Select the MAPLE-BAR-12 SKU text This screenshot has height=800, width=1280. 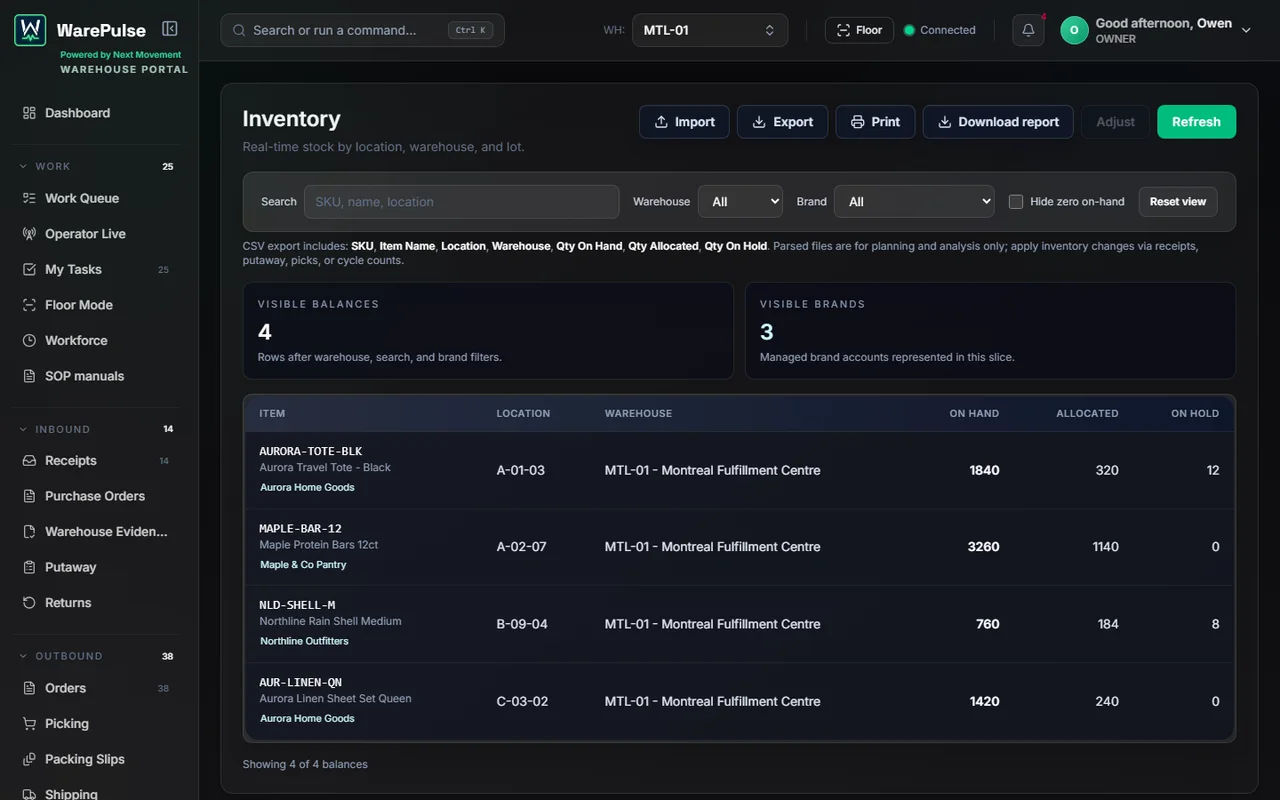coord(300,528)
